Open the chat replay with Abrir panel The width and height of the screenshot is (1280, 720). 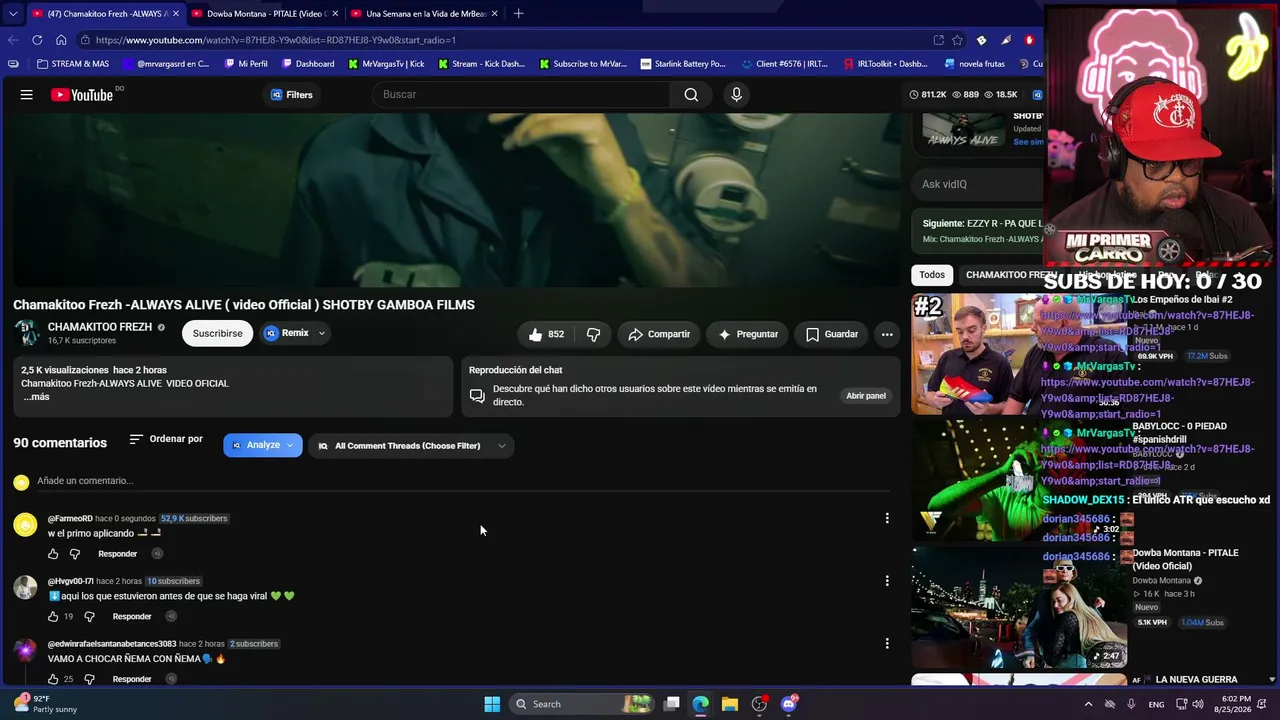point(866,396)
